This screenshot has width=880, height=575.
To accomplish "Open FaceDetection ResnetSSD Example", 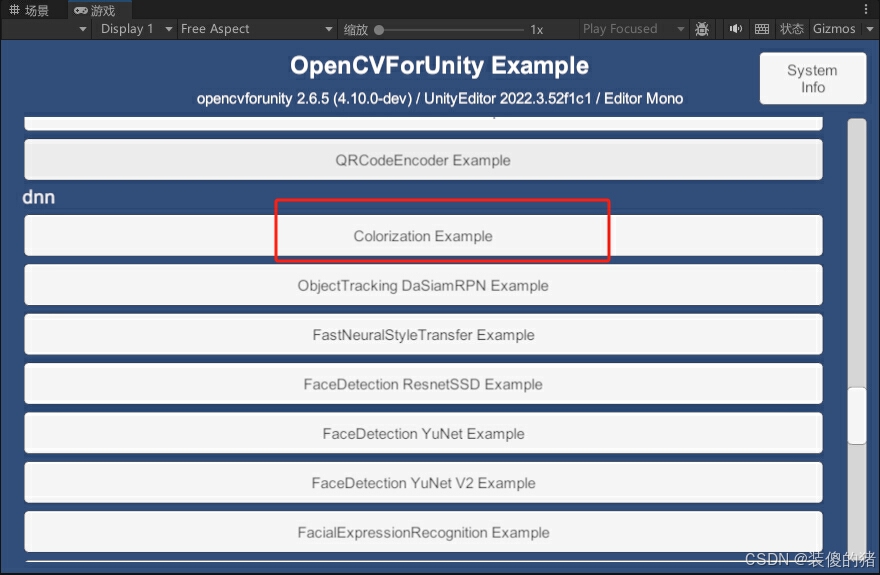I will pos(423,384).
